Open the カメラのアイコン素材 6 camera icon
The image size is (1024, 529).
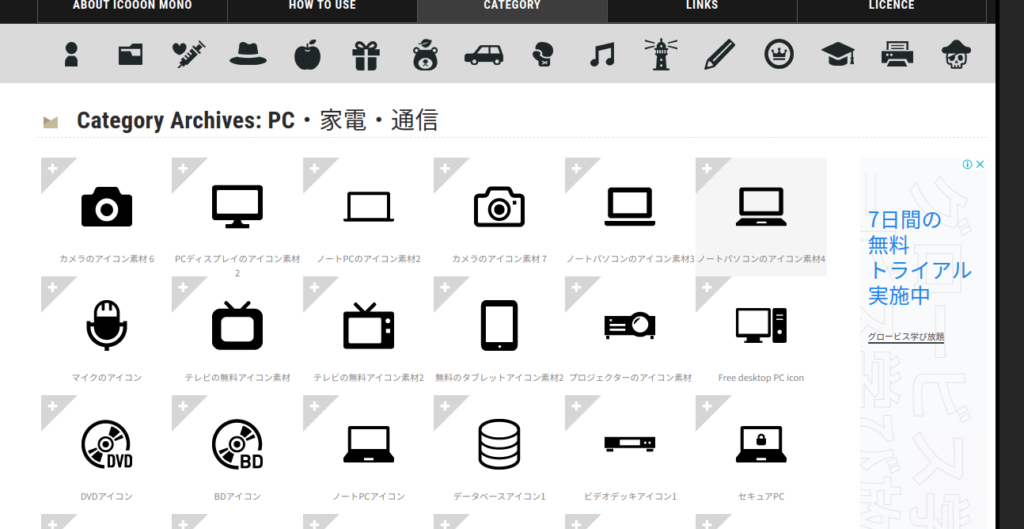[x=106, y=206]
